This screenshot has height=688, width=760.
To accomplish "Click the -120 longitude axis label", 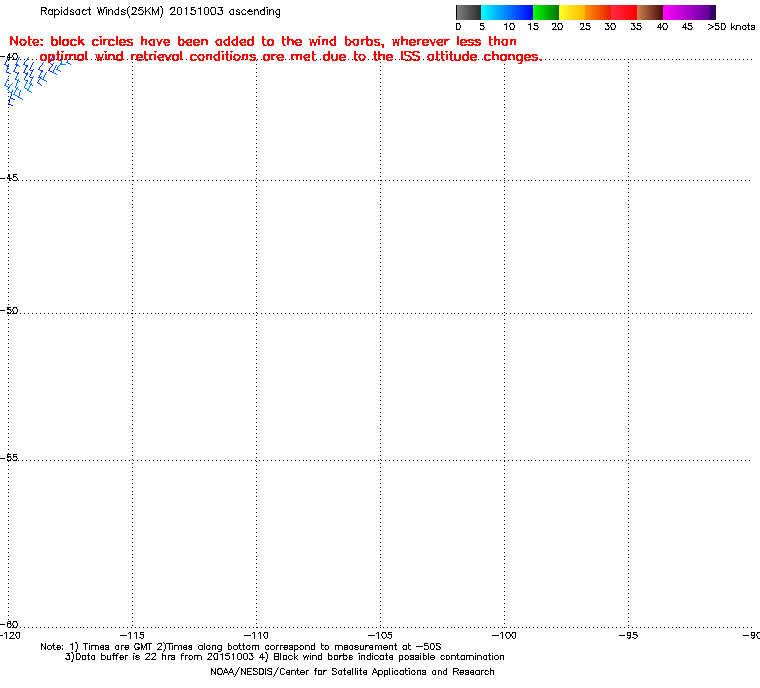I will (x=11, y=635).
